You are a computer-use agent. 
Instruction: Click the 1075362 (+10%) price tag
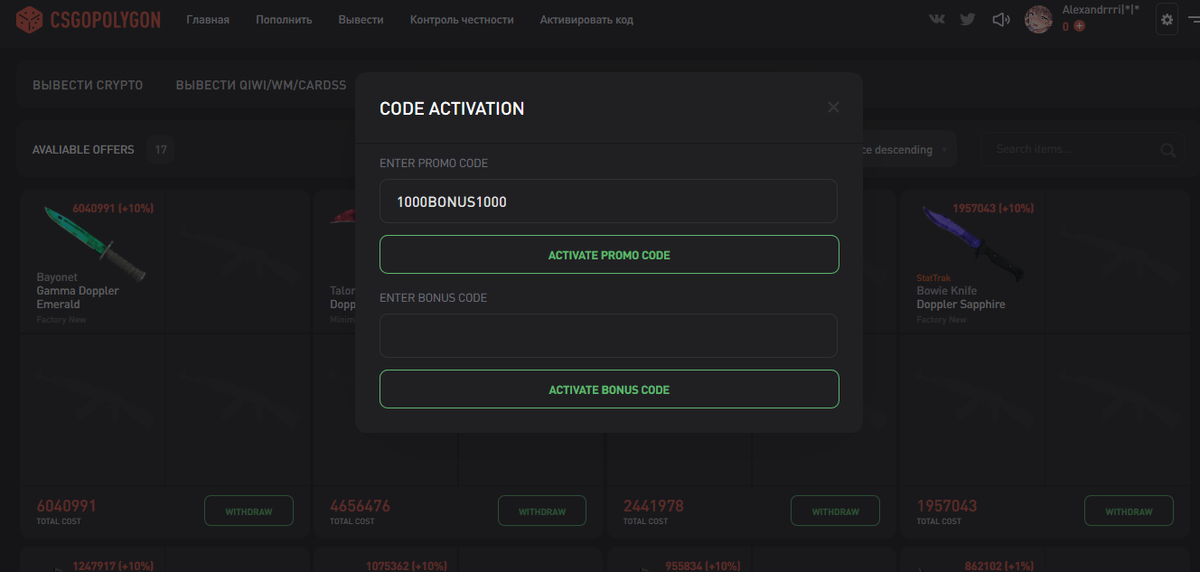[x=406, y=566]
